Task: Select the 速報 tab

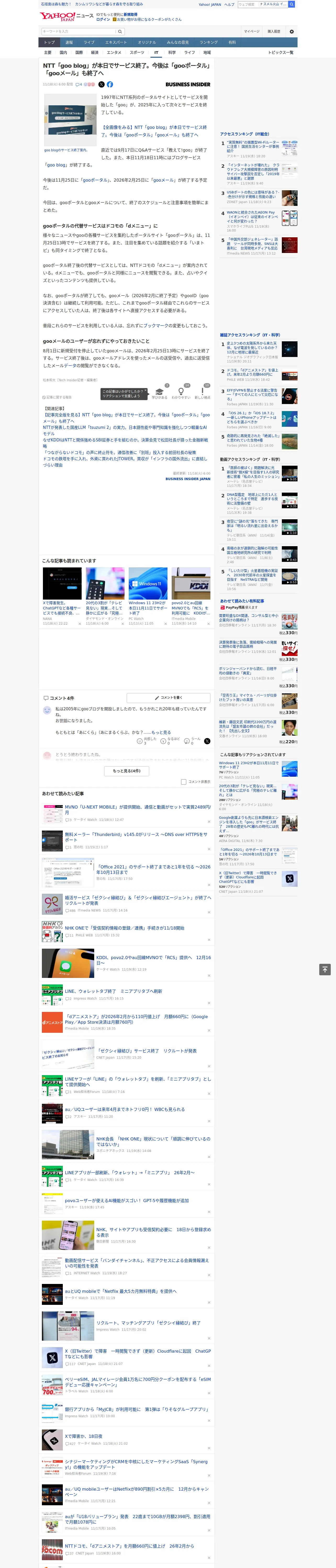Action: [x=69, y=43]
